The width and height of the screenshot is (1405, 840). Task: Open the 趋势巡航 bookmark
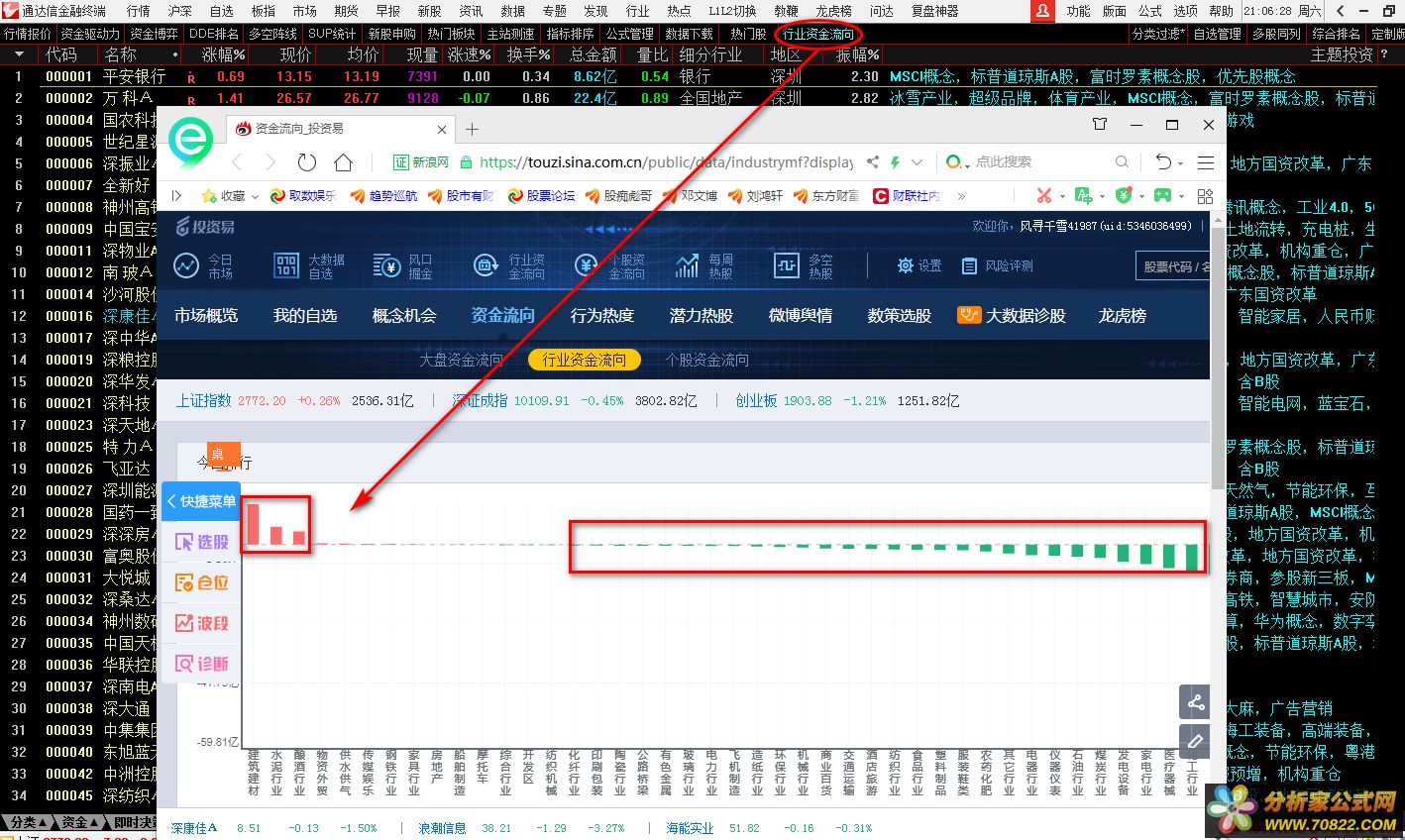tap(382, 196)
